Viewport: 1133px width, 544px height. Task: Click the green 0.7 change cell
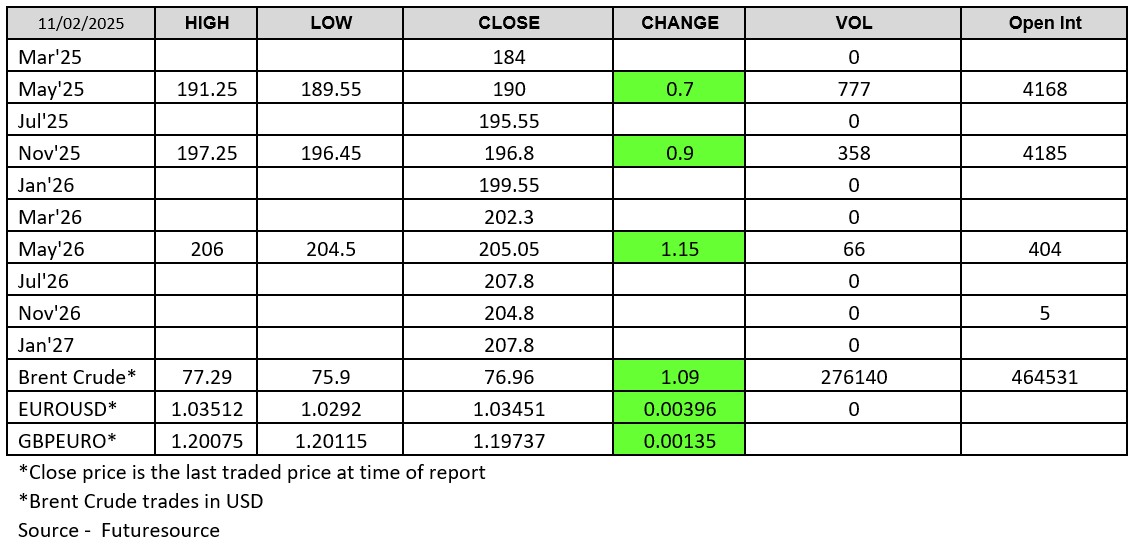click(679, 90)
